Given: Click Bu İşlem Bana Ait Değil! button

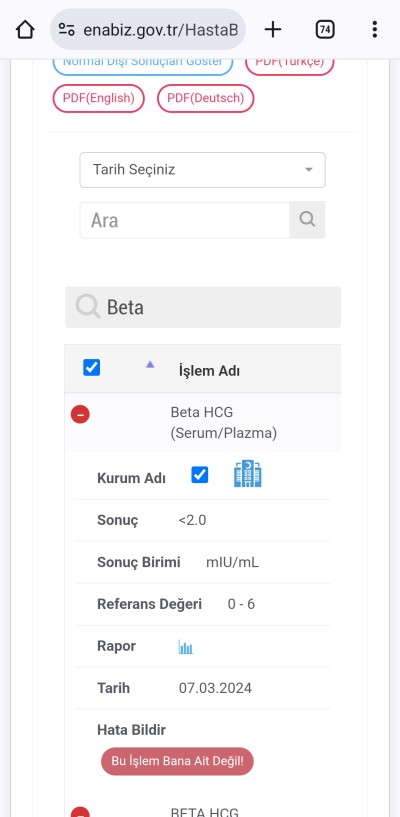Looking at the screenshot, I should 177,761.
